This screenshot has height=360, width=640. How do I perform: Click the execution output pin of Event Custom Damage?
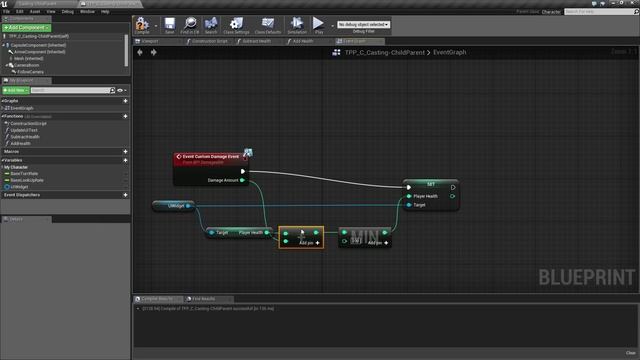242,171
